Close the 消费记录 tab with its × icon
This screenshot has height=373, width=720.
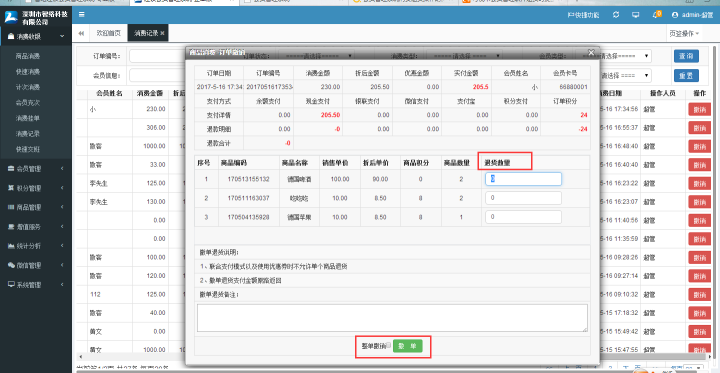[x=162, y=33]
